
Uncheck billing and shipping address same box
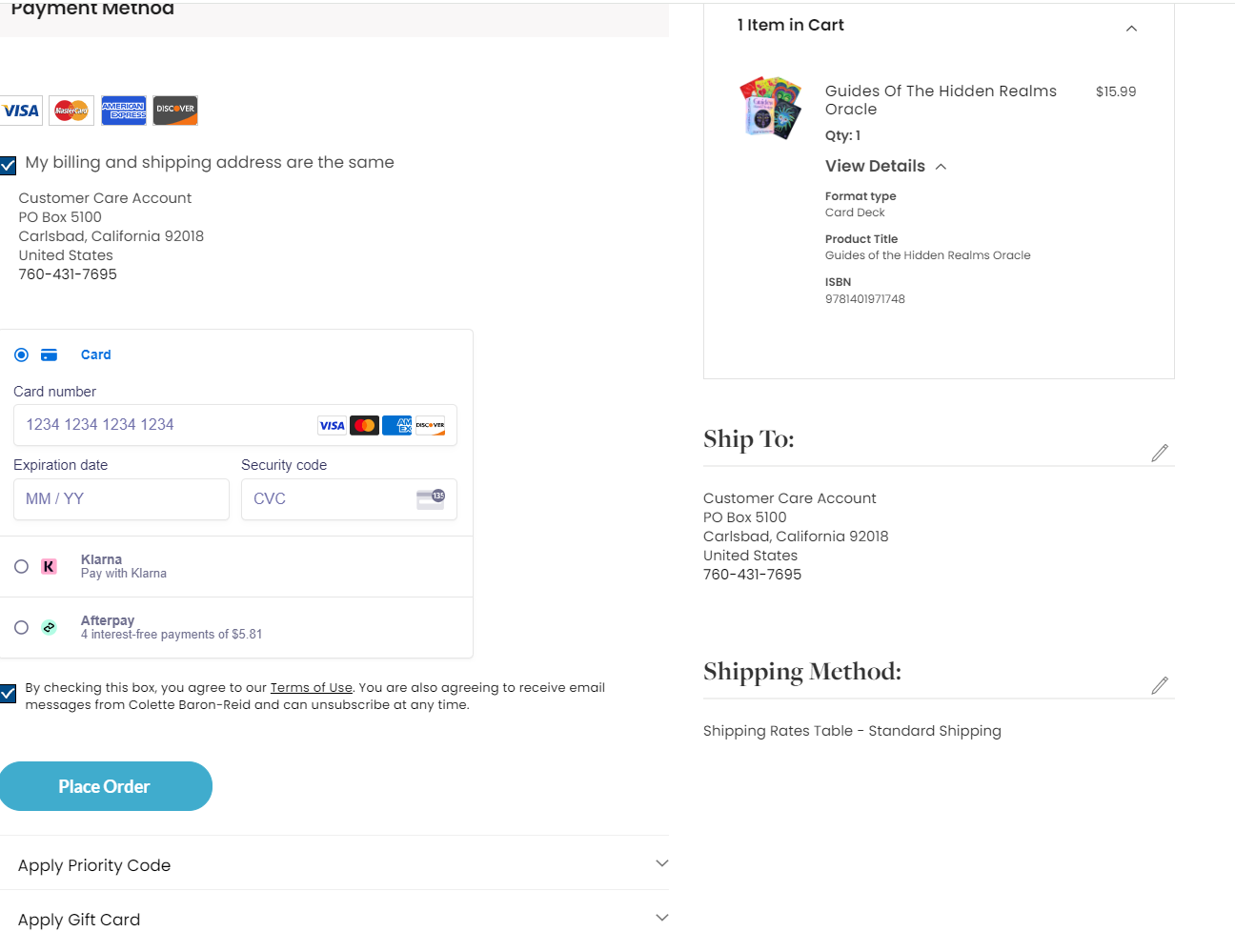(x=8, y=165)
